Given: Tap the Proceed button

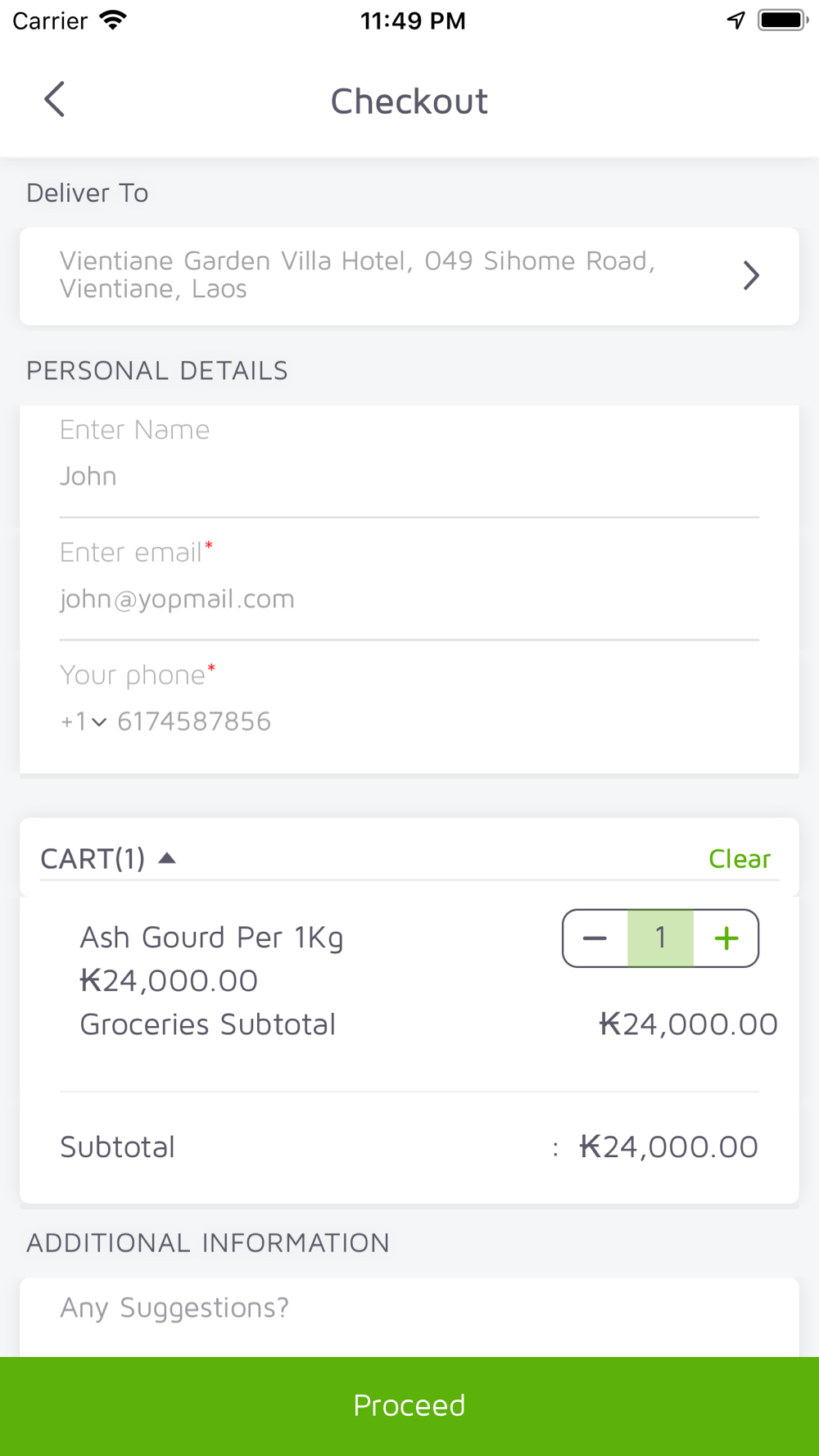Looking at the screenshot, I should (x=409, y=1406).
